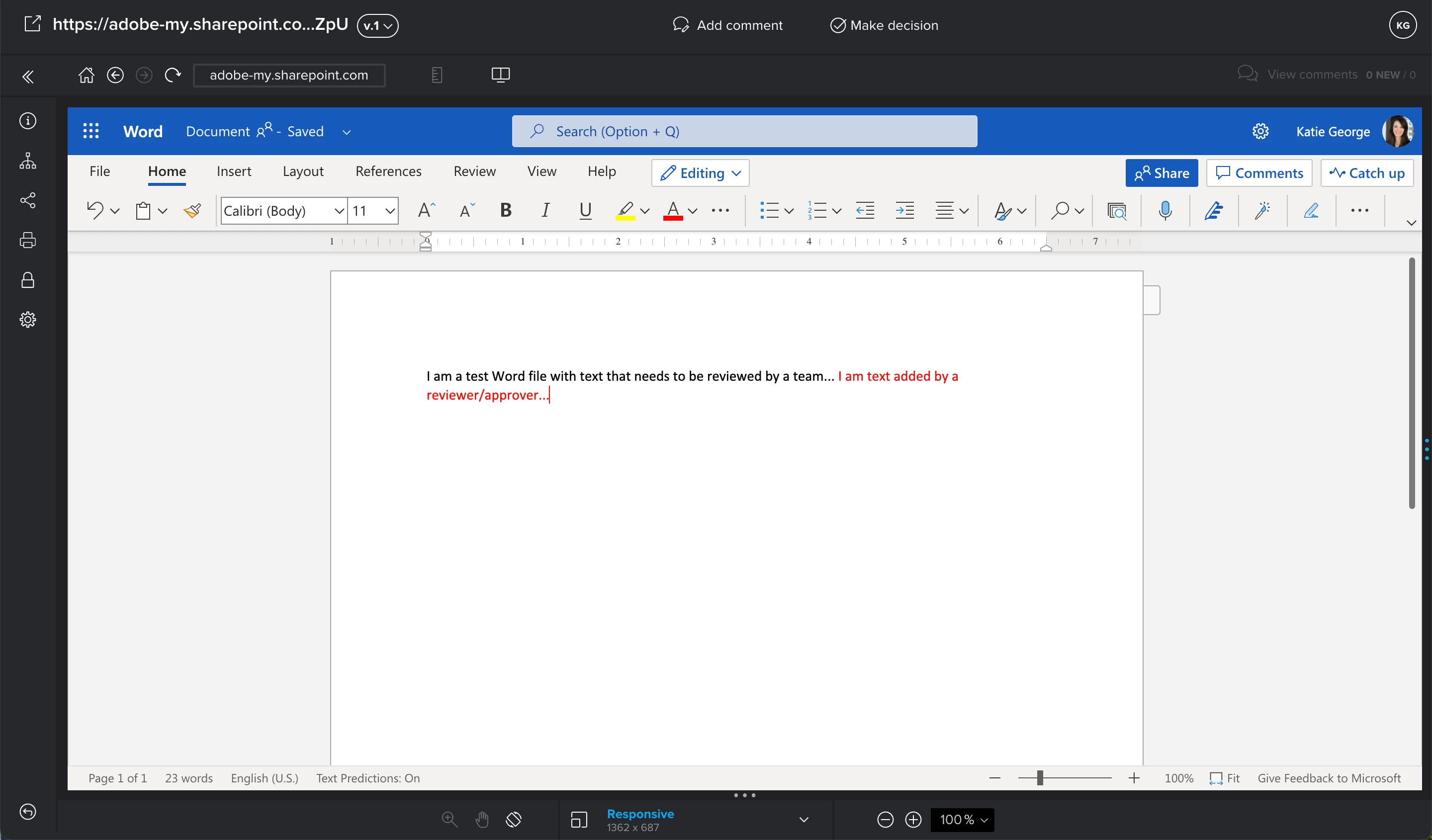Click the increase indent icon

click(x=904, y=211)
